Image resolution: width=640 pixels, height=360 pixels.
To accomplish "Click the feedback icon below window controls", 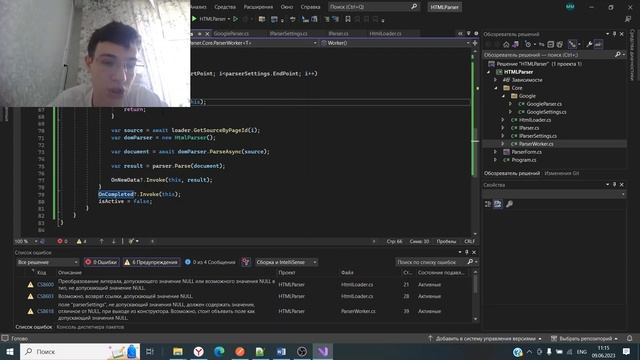I will click(x=628, y=19).
